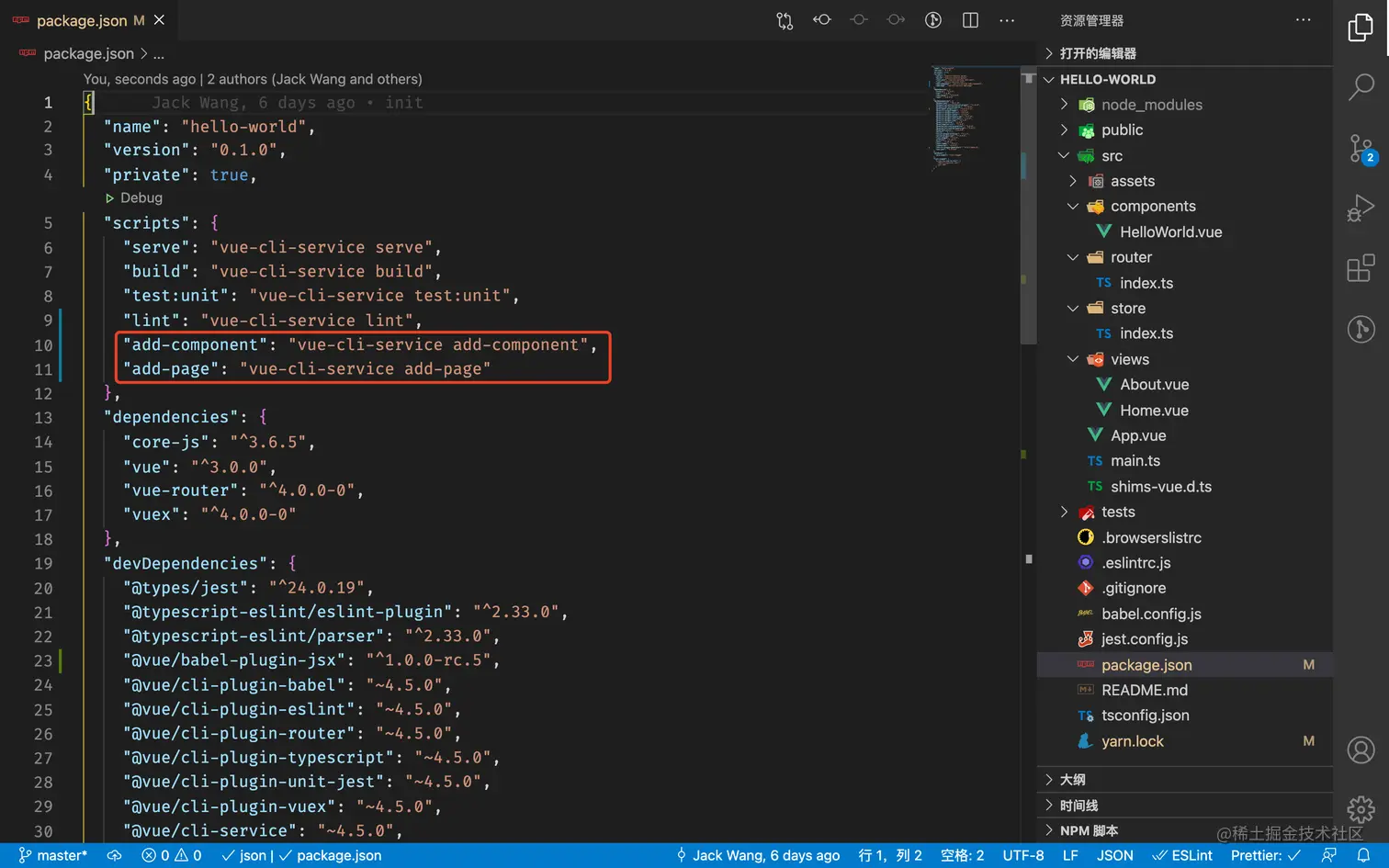Viewport: 1389px width, 868px height.
Task: Open yarn.lock file
Action: (1185, 741)
